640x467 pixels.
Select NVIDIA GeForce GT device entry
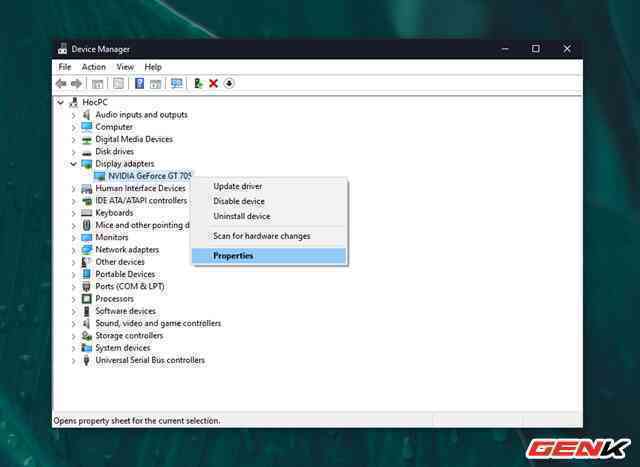point(149,176)
